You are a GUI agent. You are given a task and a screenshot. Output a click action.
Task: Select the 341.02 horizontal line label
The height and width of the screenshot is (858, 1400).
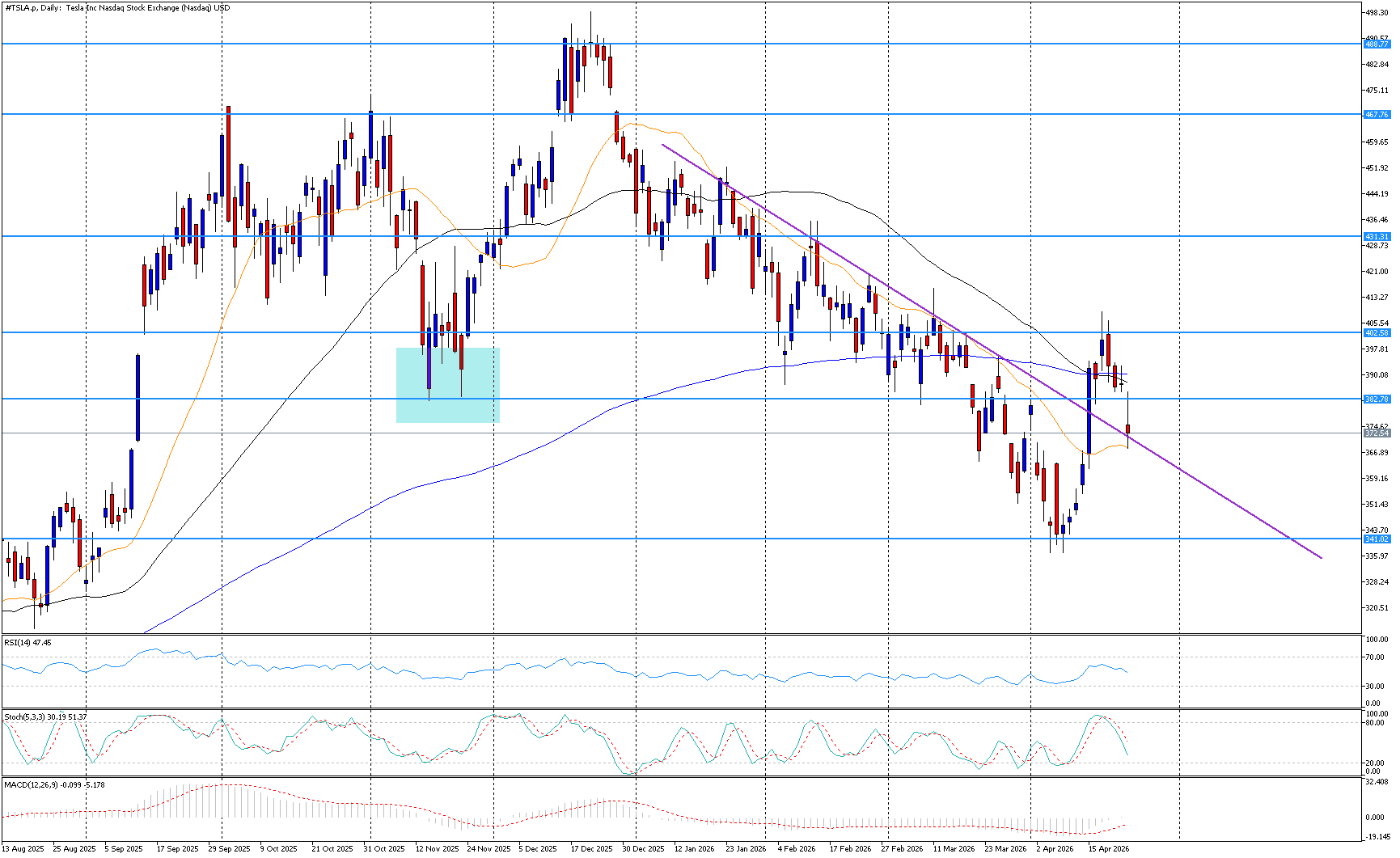(x=1377, y=539)
